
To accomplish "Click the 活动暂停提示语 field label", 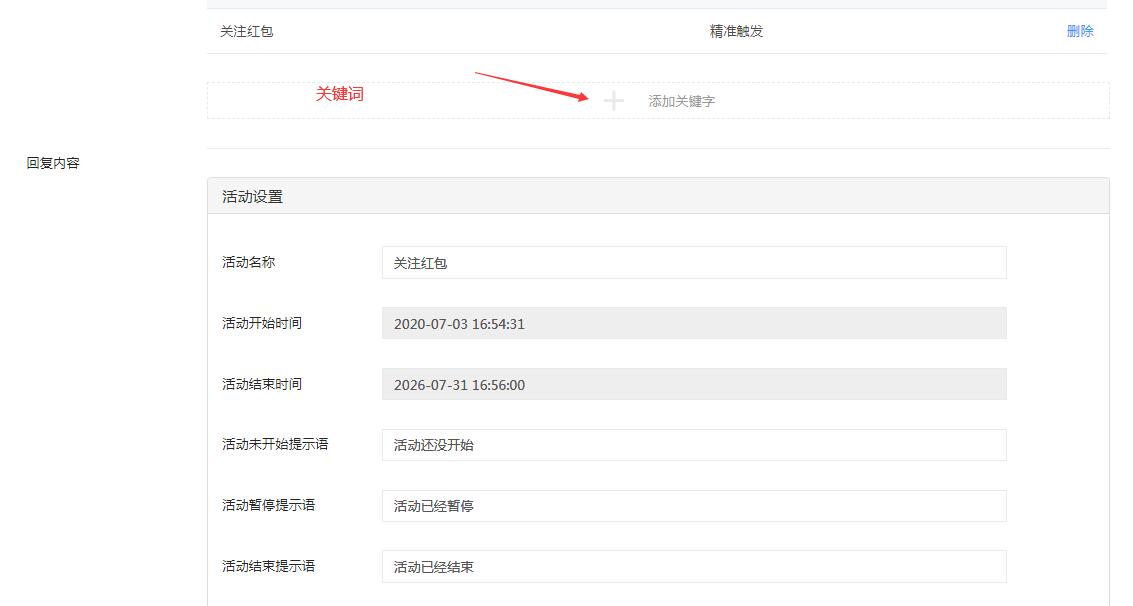I will click(268, 505).
